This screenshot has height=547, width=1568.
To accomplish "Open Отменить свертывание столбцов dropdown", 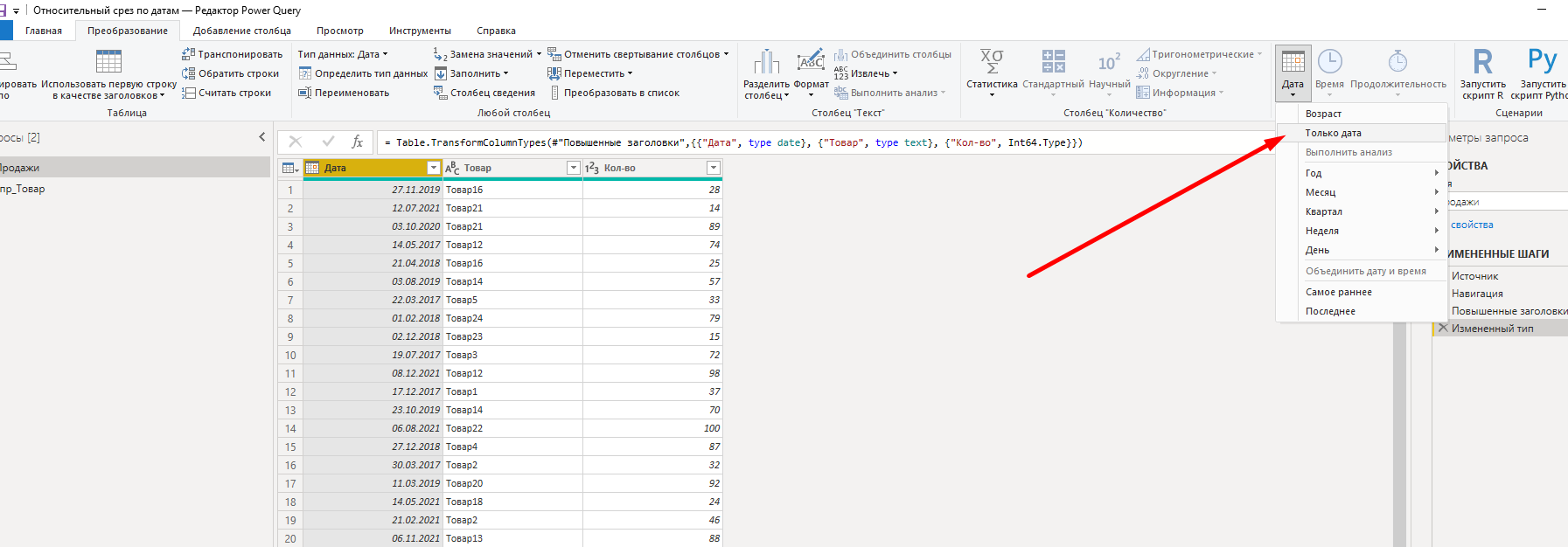I will coord(638,54).
